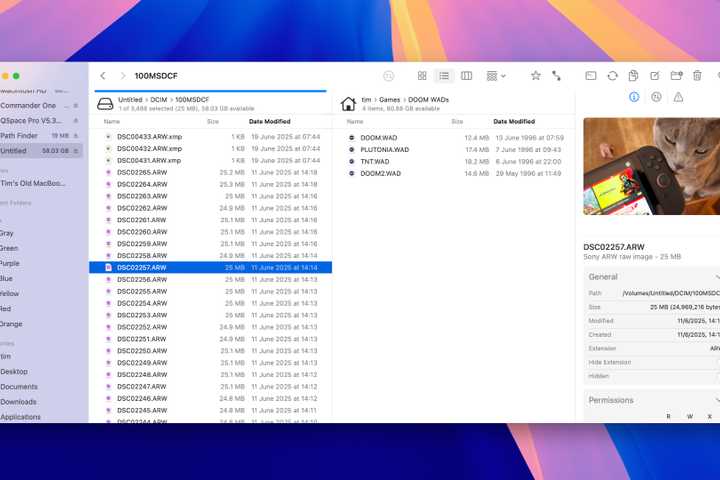Select file DSC02257.ARW in the list
This screenshot has width=720, height=480.
[210, 268]
